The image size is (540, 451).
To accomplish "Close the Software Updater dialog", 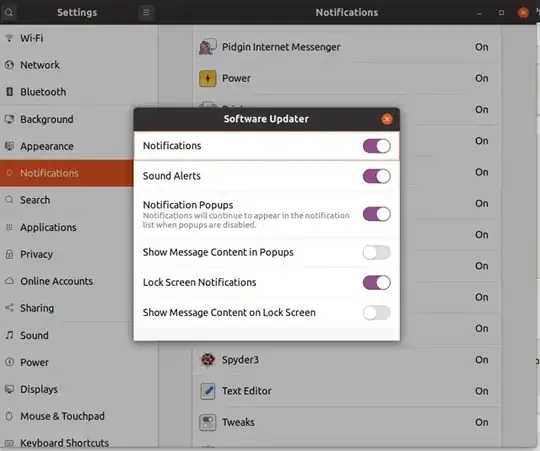I will click(x=387, y=119).
